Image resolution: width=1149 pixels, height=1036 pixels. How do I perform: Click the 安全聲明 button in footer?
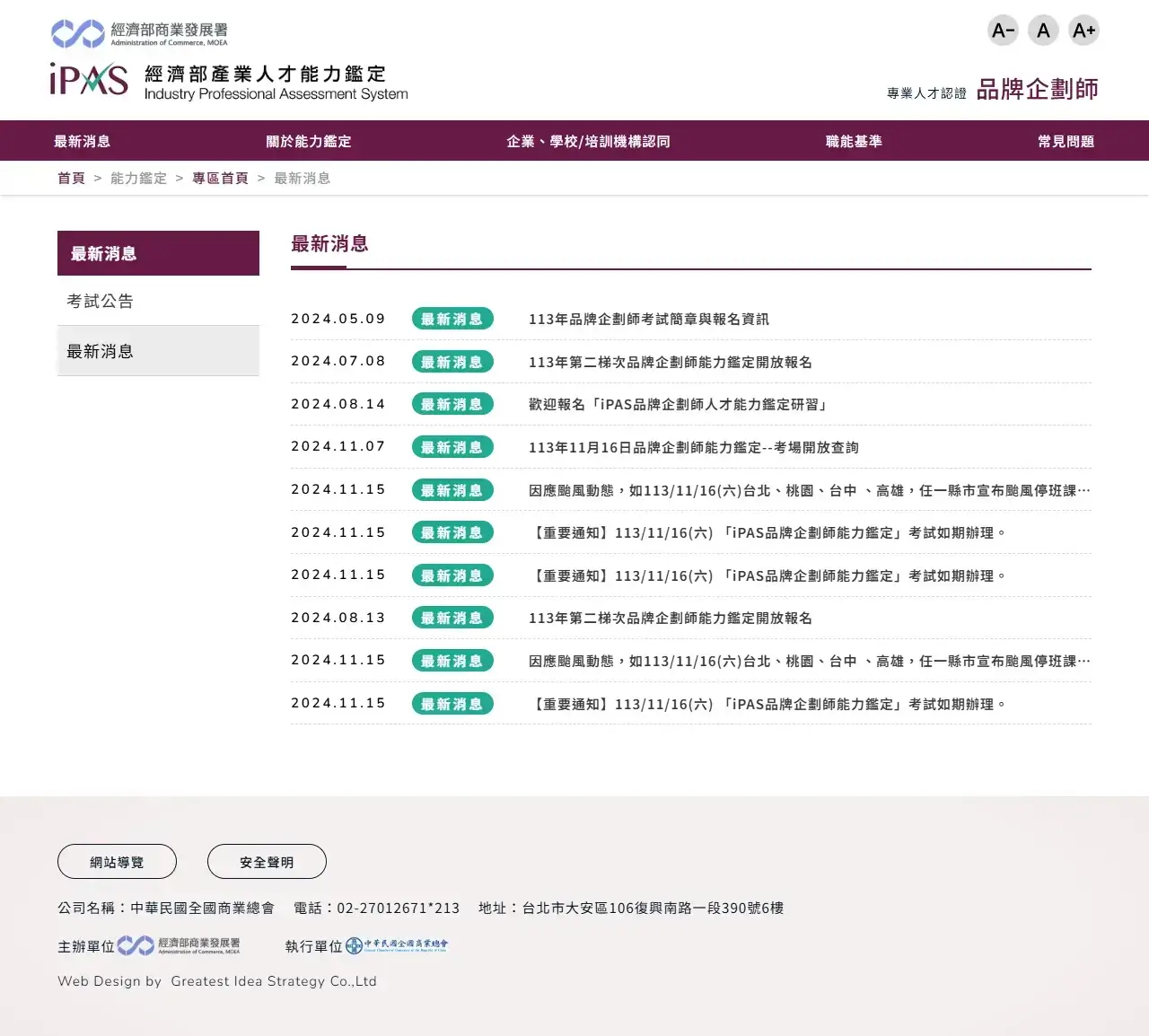pyautogui.click(x=267, y=862)
